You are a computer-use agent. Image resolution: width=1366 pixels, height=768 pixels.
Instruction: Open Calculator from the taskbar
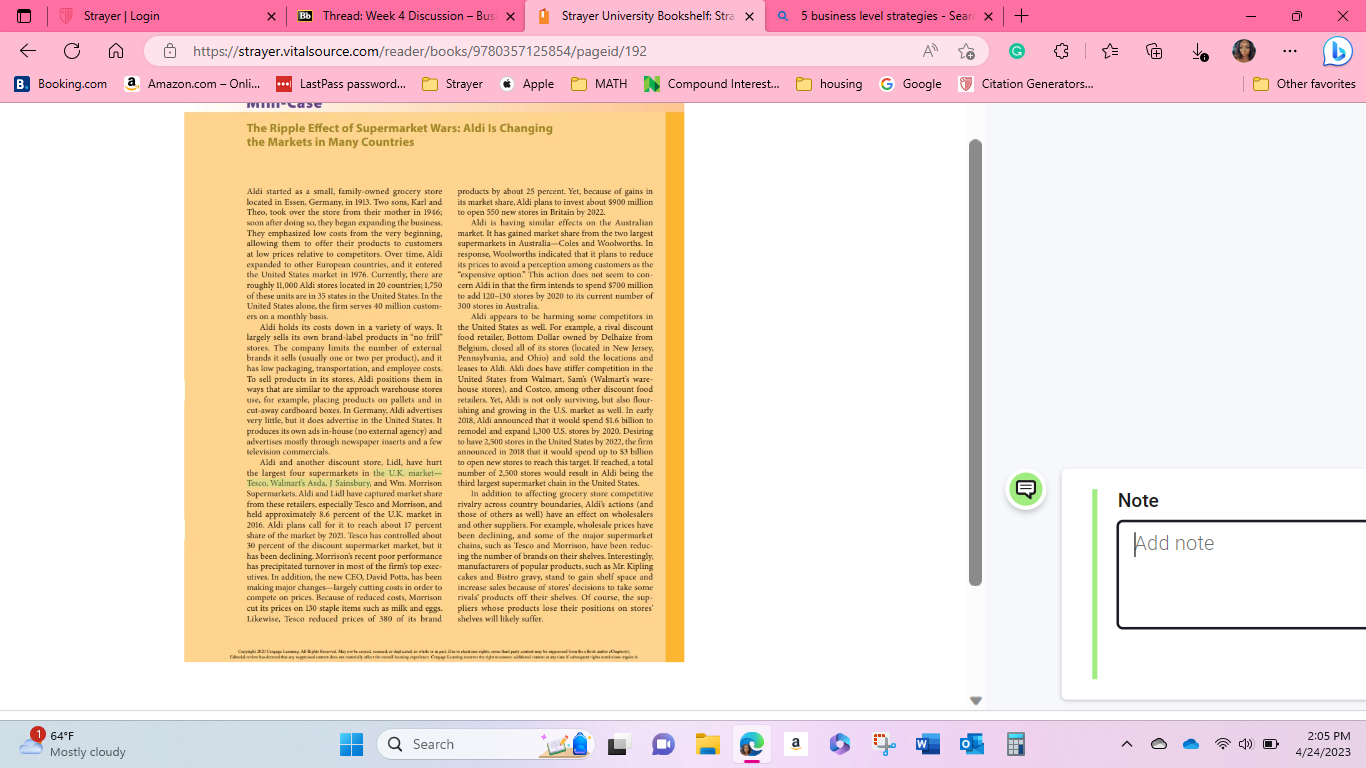click(x=1016, y=744)
